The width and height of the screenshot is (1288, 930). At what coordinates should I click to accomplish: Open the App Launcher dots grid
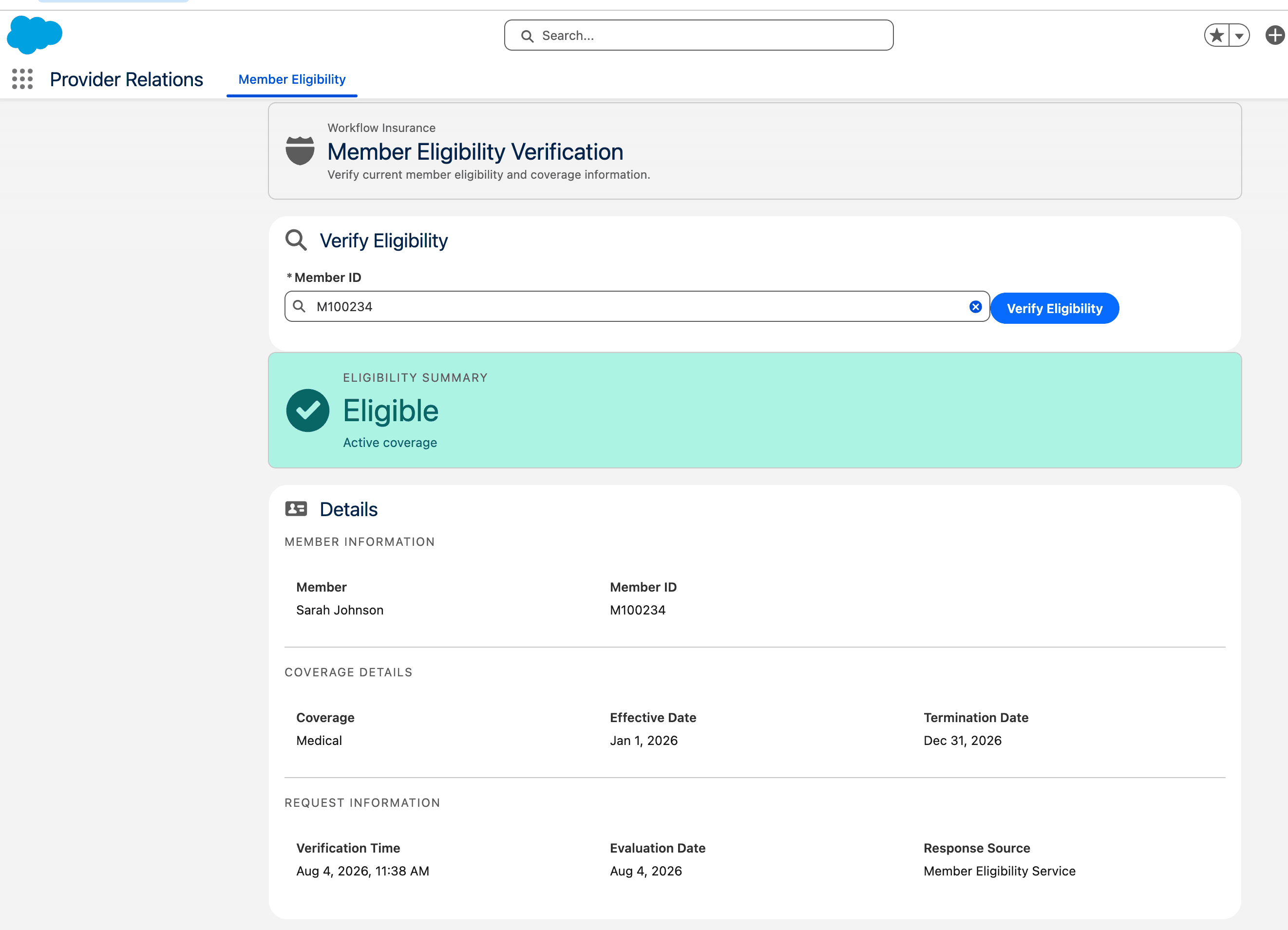pyautogui.click(x=22, y=79)
